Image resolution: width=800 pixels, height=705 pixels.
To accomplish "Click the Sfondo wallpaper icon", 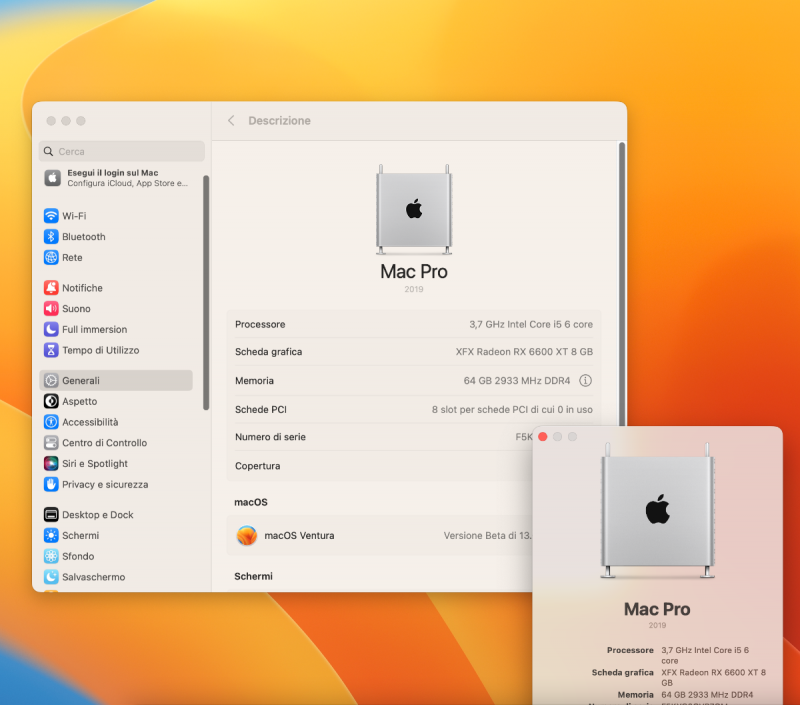I will [51, 556].
